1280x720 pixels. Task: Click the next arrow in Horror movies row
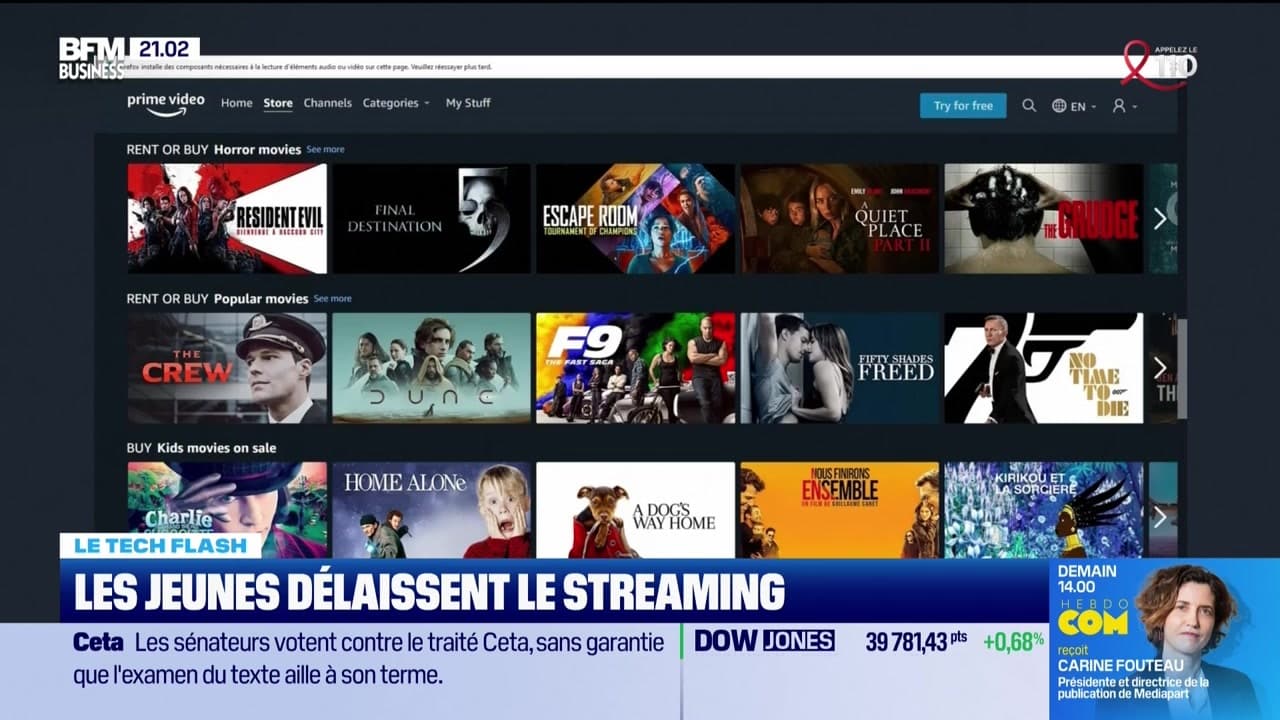[1159, 218]
